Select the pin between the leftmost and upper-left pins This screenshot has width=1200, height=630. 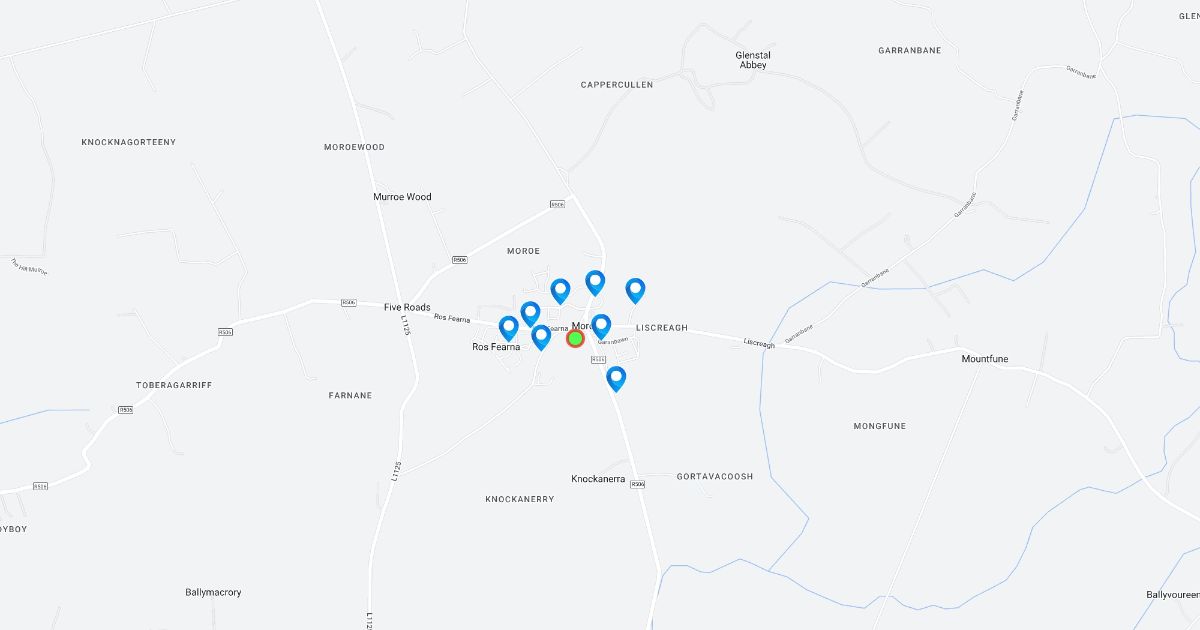click(x=530, y=314)
